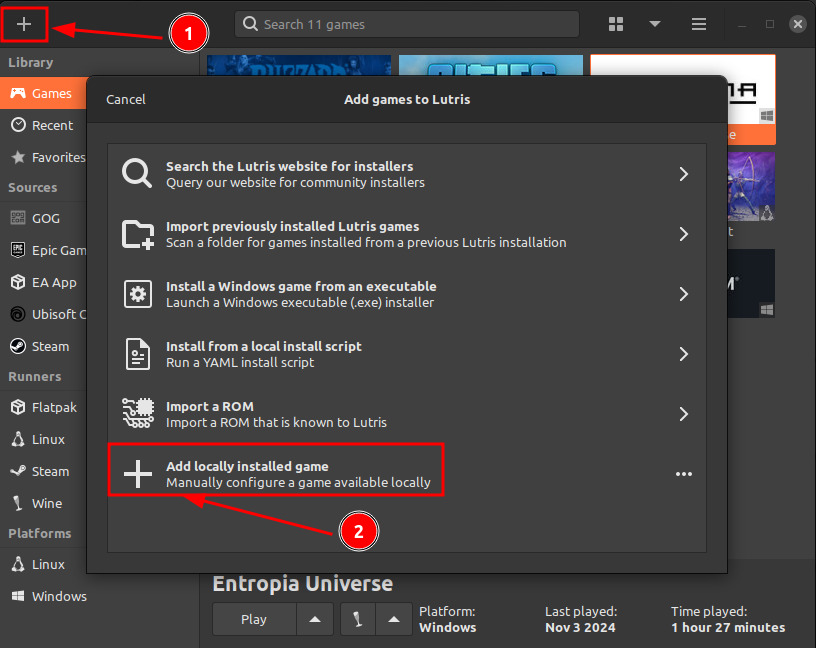
Task: Choose Import a ROM option
Action: [406, 414]
